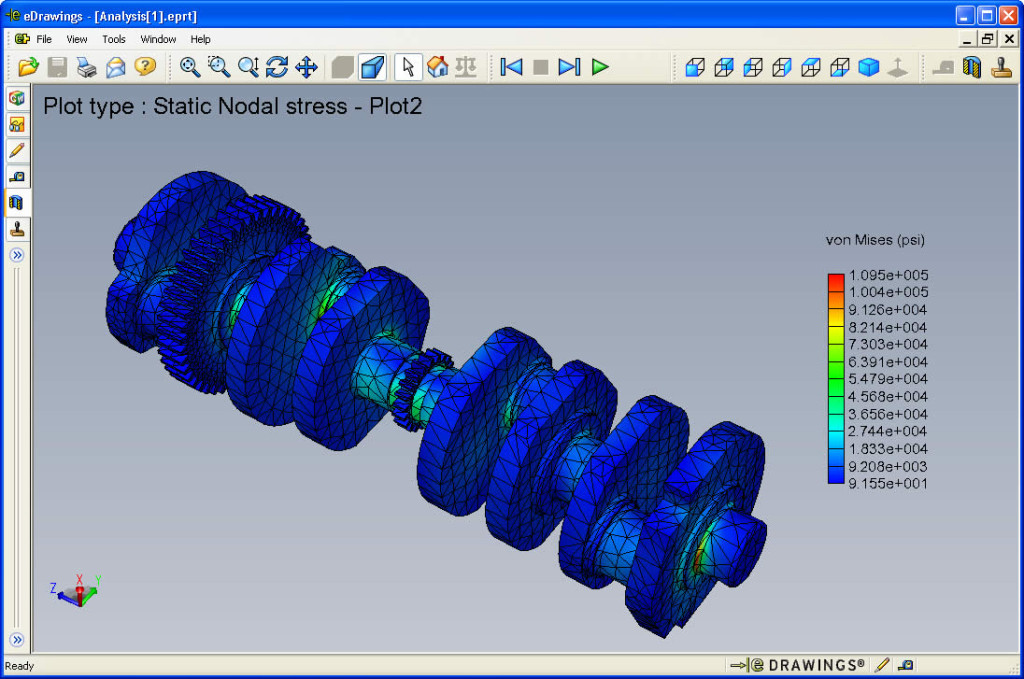Viewport: 1024px width, 679px height.
Task: Click the XYZ orientation triad
Action: (78, 591)
